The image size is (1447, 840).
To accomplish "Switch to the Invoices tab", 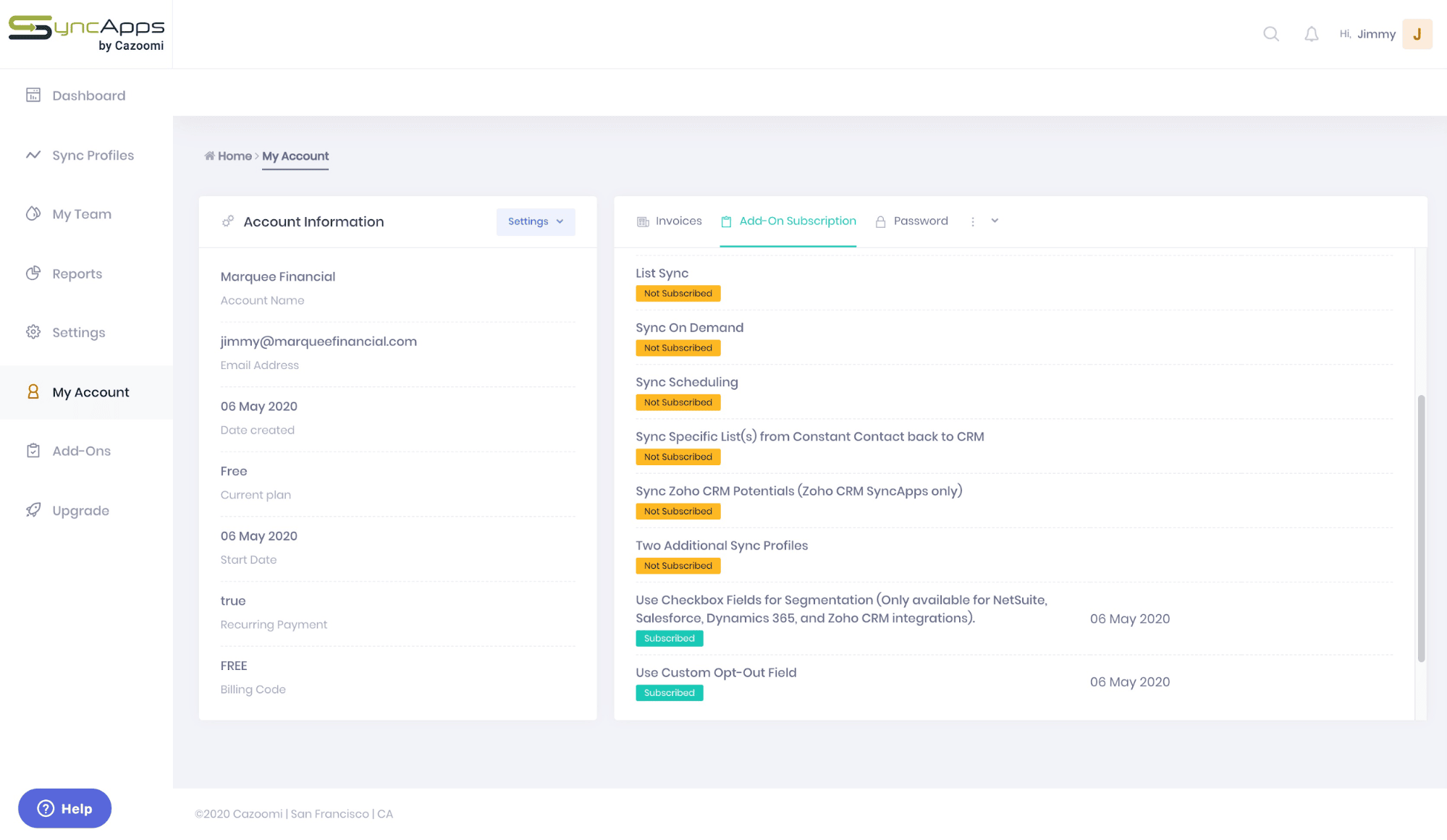I will (670, 221).
